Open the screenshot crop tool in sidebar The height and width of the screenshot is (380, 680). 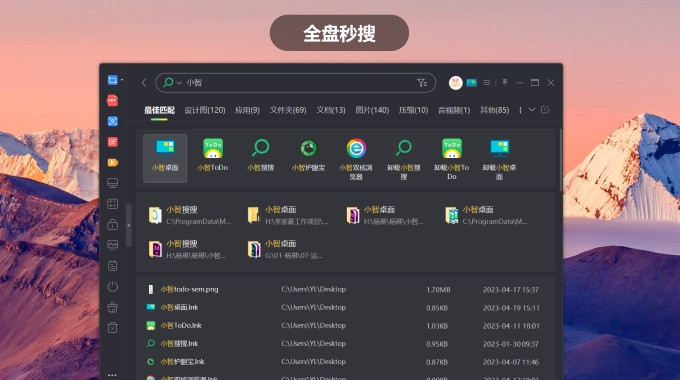[112, 80]
